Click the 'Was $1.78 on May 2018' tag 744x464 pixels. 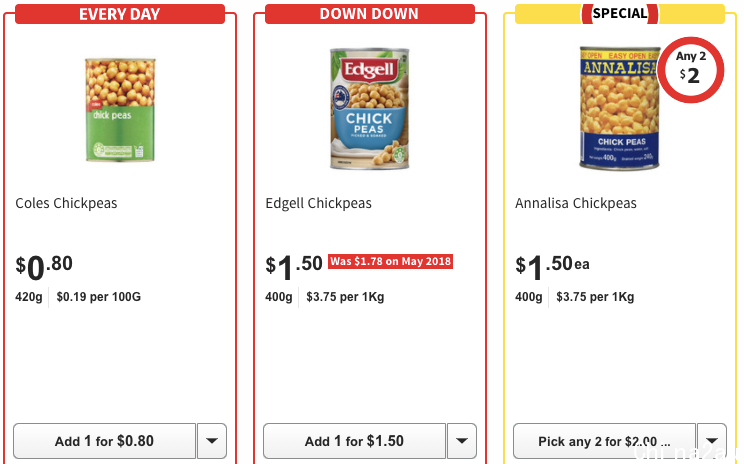(391, 261)
